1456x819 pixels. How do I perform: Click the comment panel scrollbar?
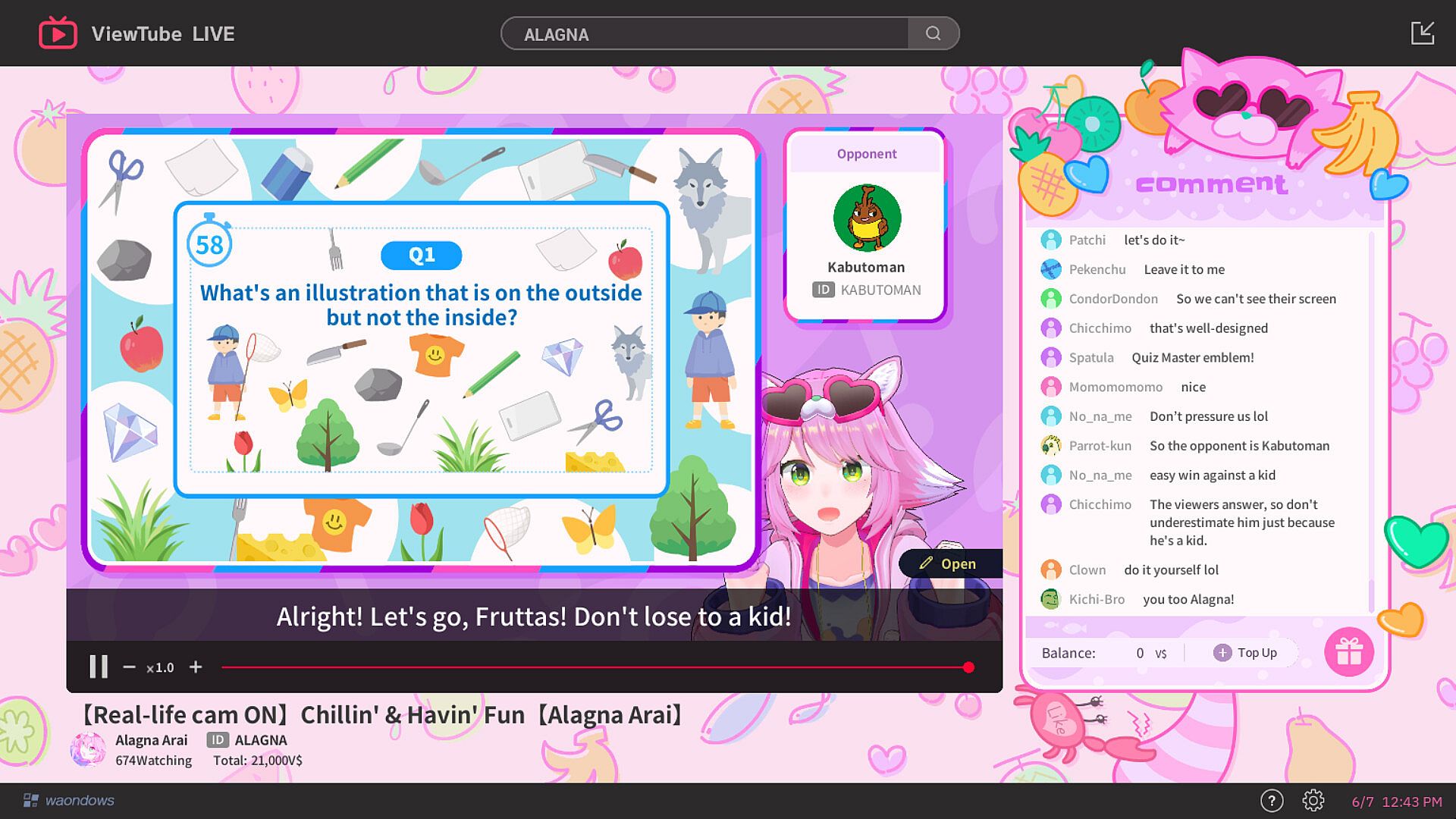(x=1370, y=595)
